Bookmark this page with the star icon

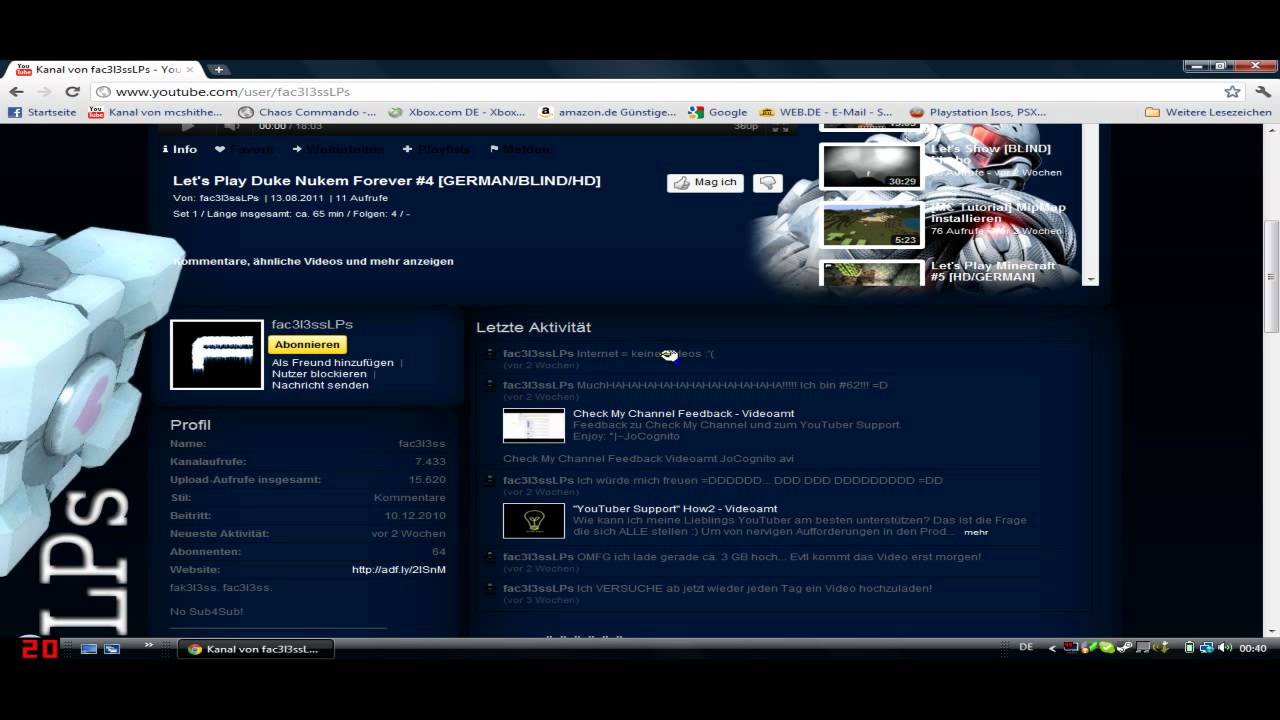click(x=1232, y=91)
